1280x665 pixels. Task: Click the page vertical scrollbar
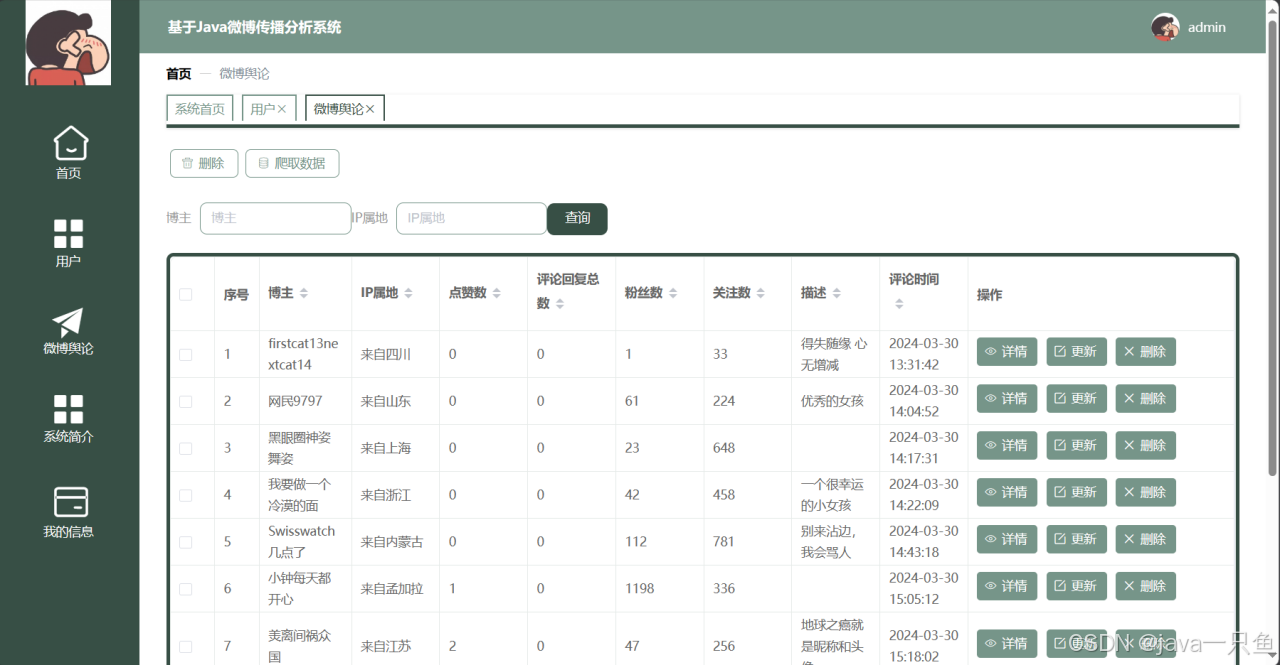(x=1272, y=300)
